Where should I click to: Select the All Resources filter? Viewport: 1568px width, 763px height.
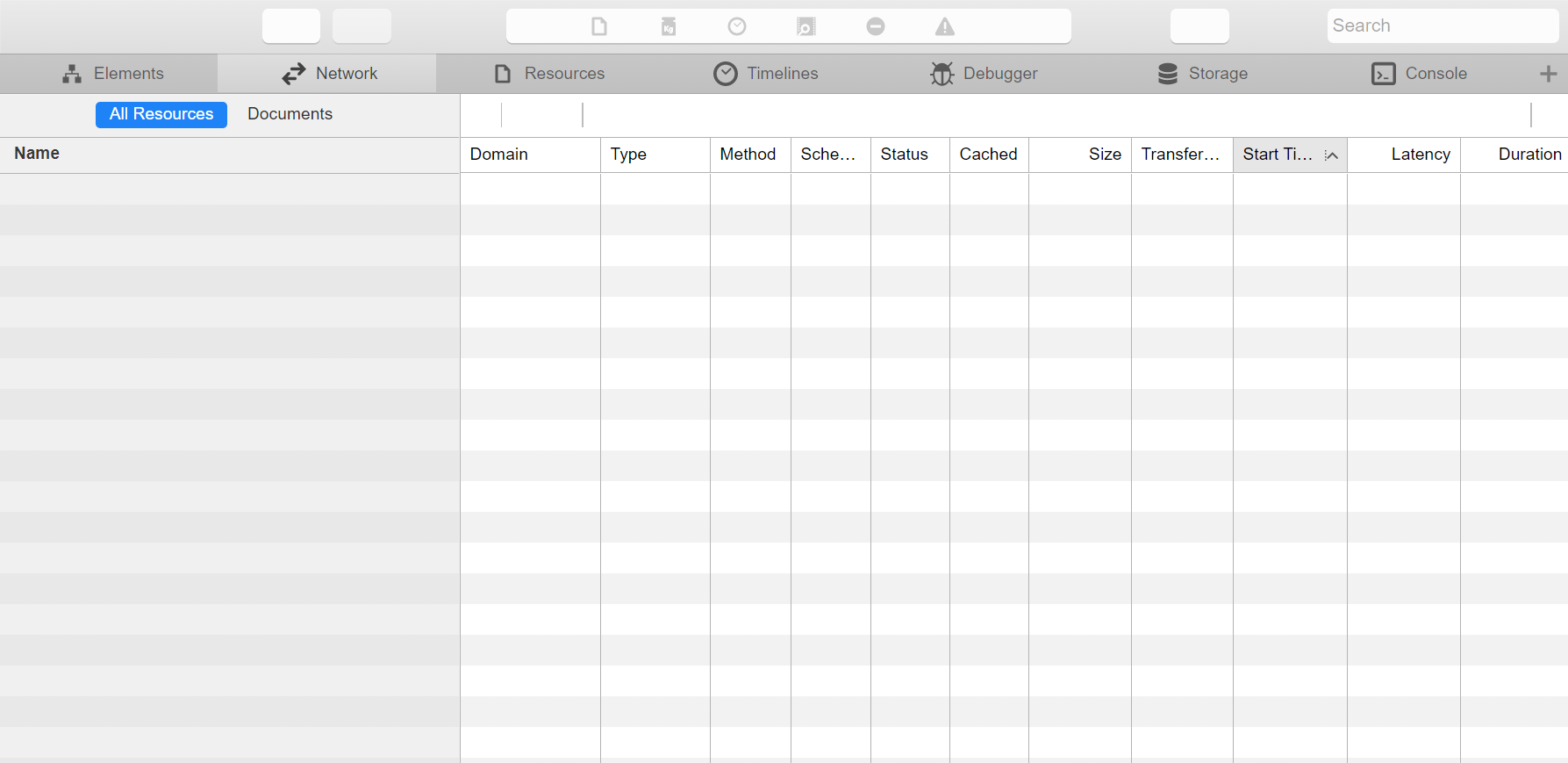(161, 114)
